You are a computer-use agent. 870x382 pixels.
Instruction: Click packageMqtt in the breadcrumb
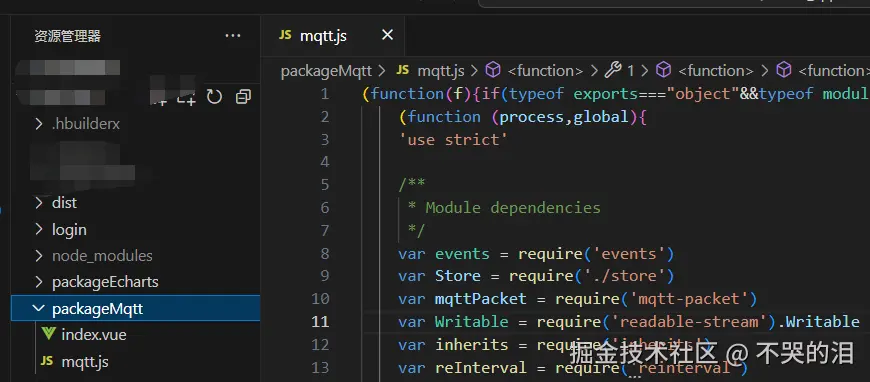tap(326, 71)
